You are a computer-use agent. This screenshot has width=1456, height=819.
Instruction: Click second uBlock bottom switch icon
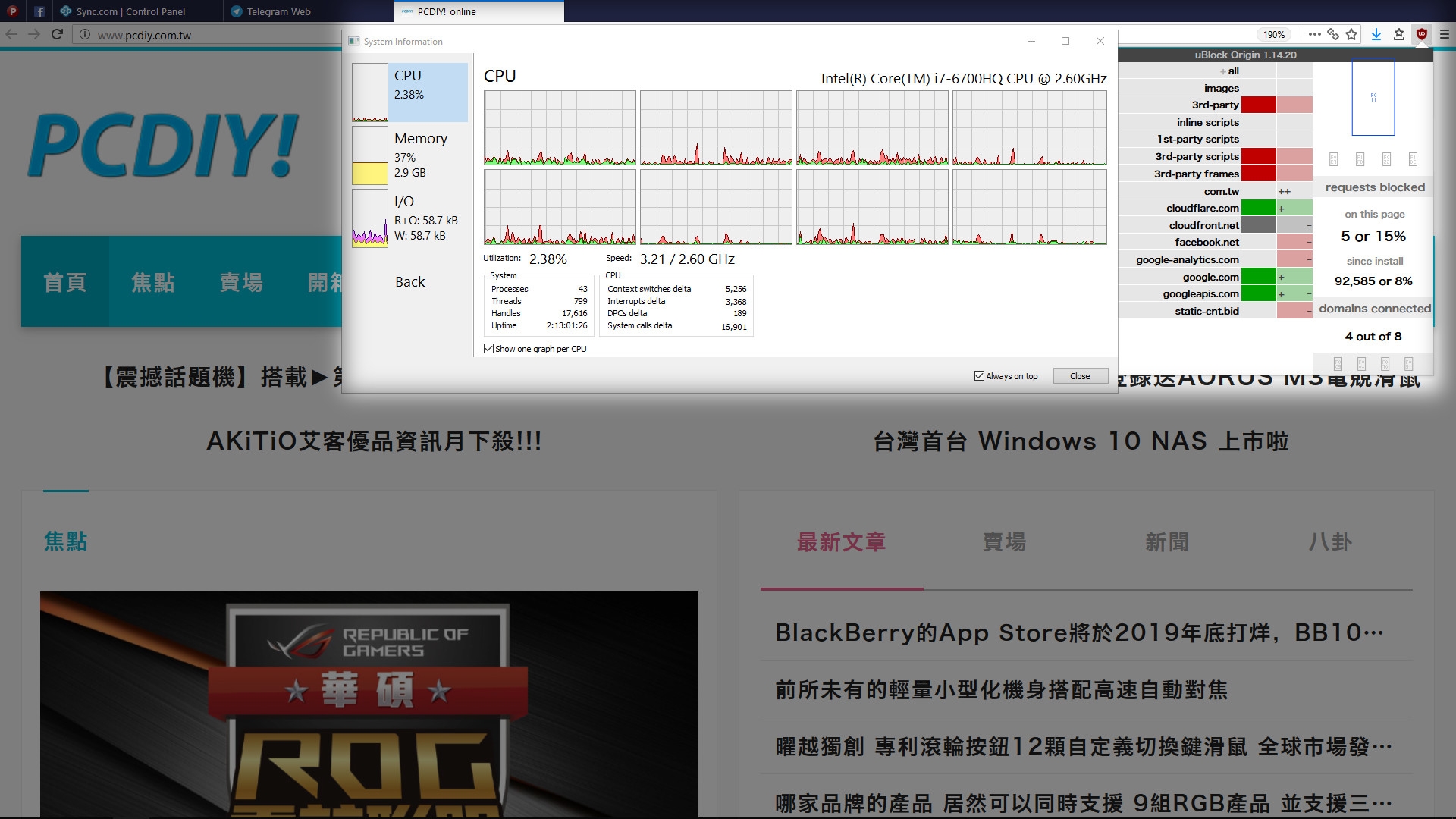1361,364
